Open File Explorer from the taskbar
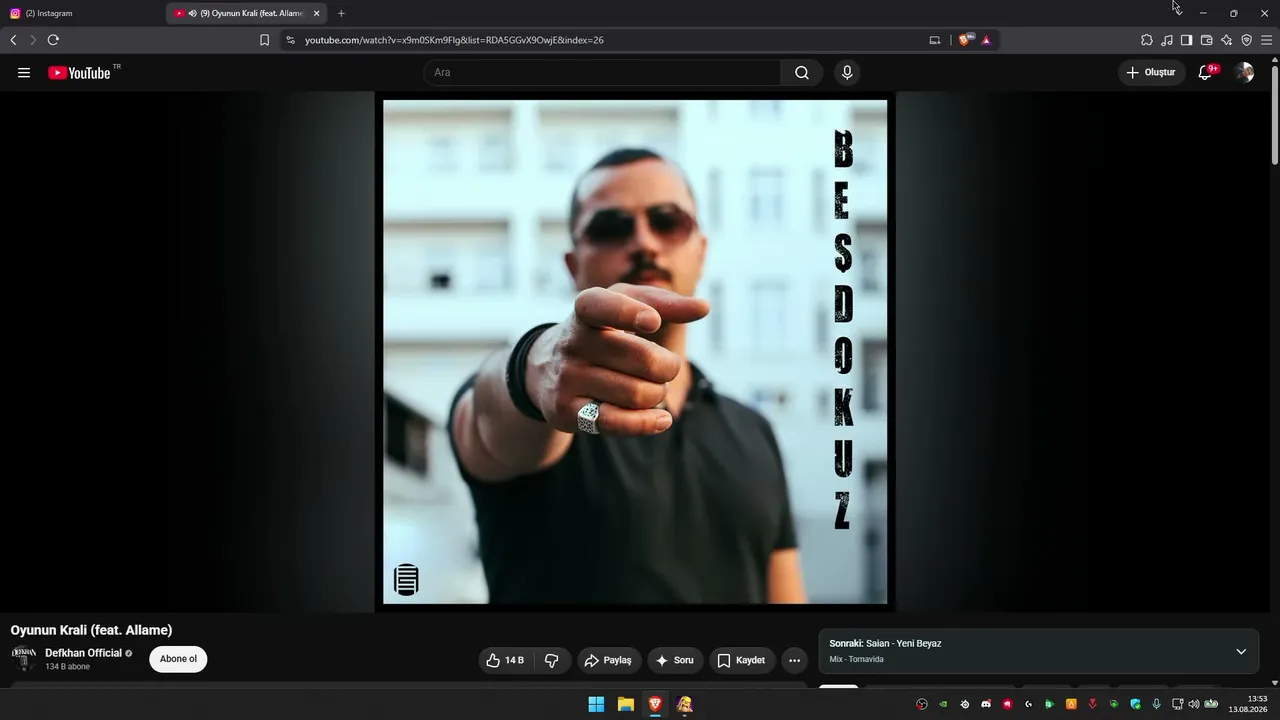 coord(626,704)
